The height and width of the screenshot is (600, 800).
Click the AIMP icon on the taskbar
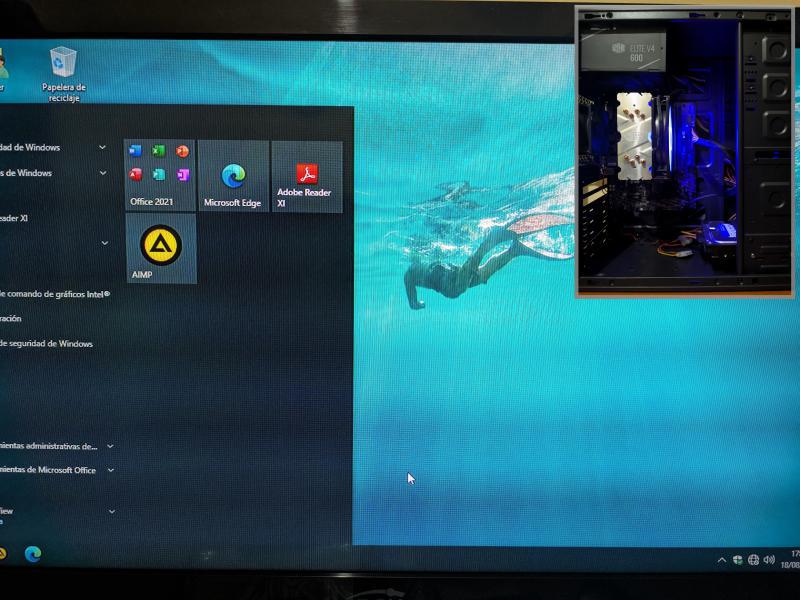2,552
